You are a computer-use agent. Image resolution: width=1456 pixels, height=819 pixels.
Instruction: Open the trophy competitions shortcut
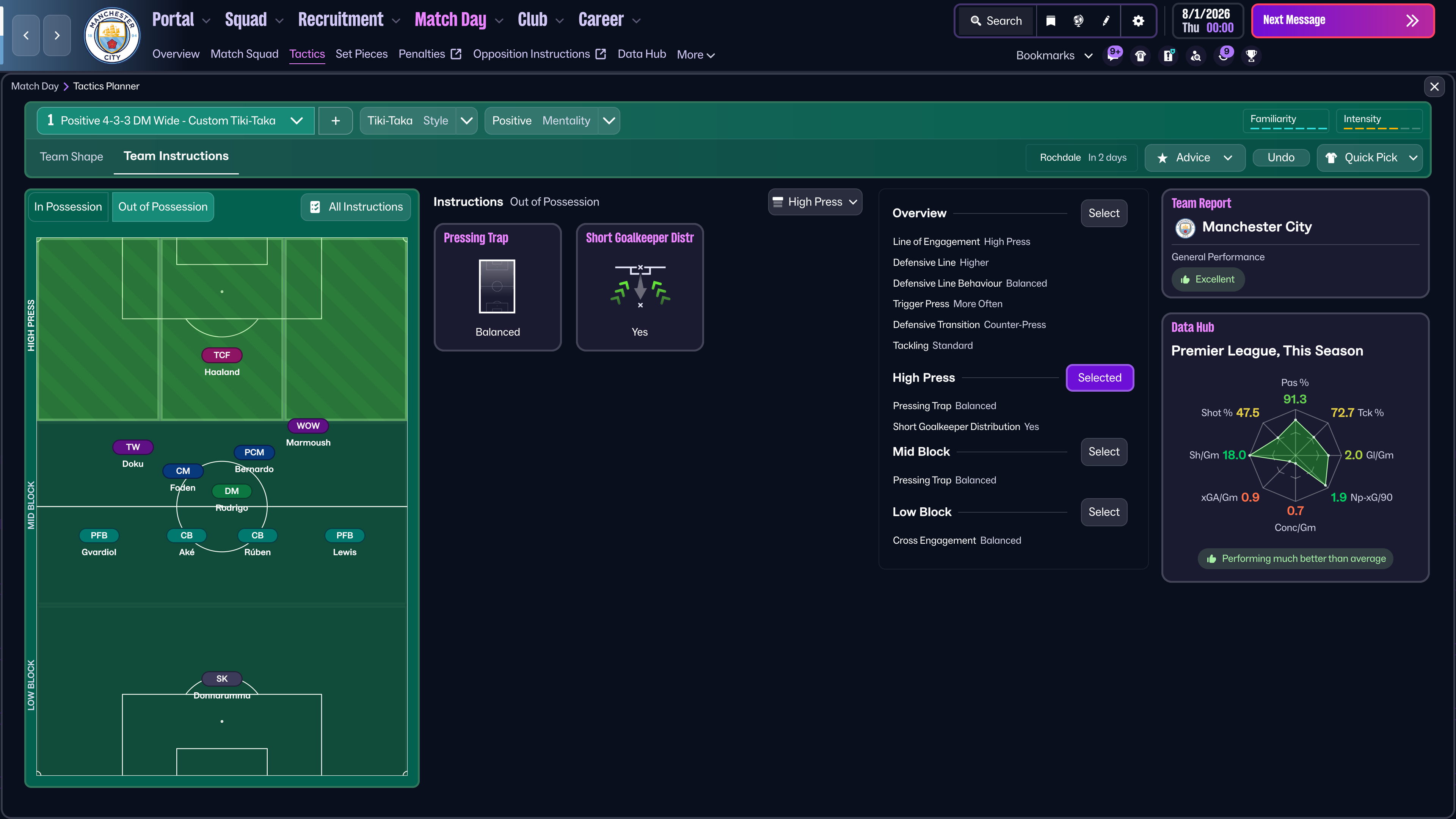[1251, 55]
